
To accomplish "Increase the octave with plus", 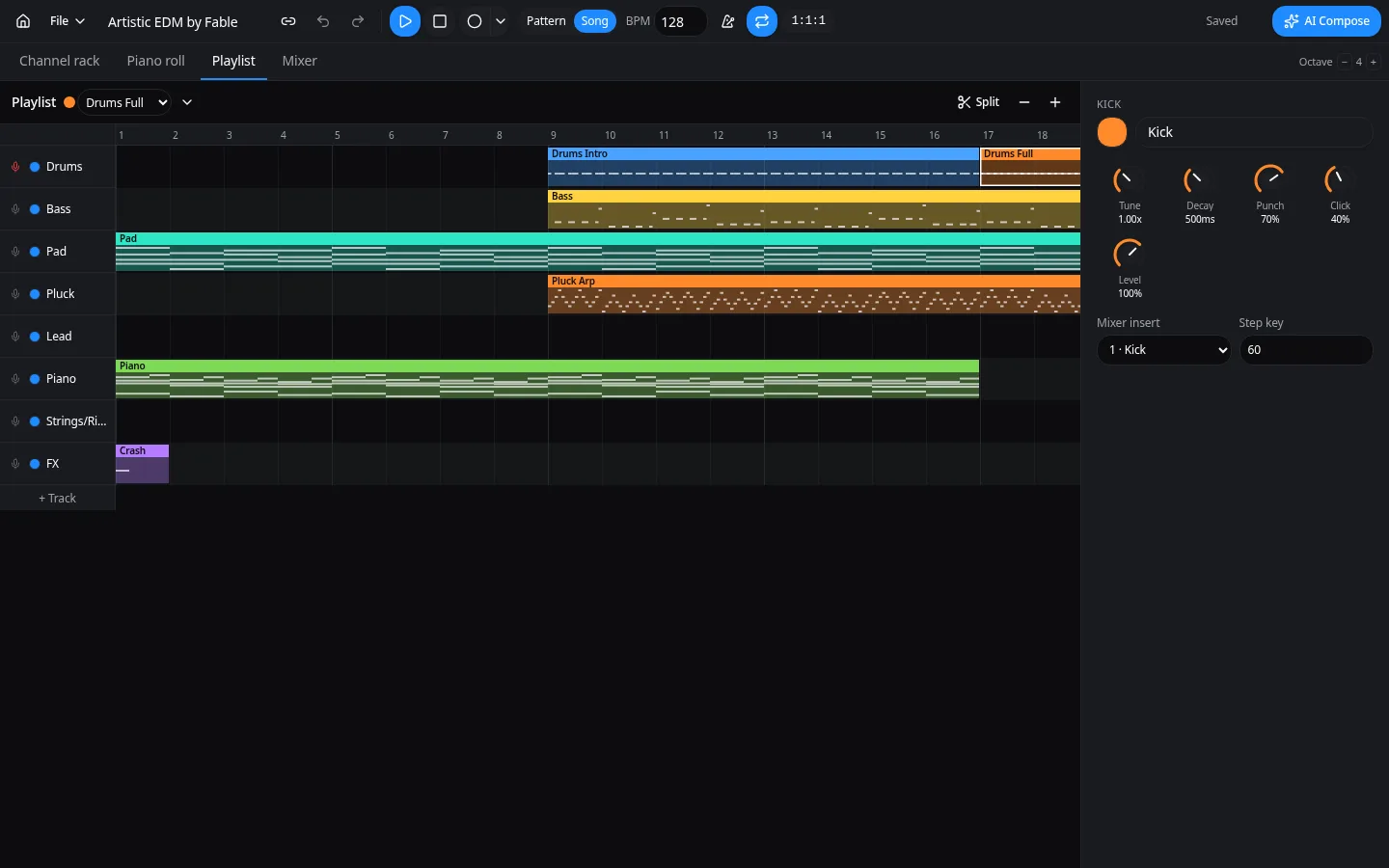I will click(1374, 62).
